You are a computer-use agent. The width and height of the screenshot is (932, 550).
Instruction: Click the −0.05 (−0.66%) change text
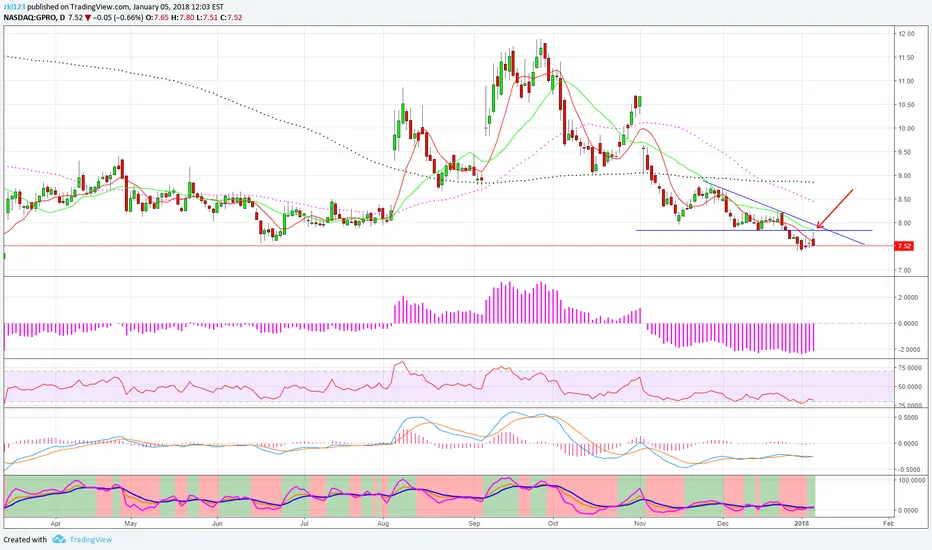click(x=118, y=18)
